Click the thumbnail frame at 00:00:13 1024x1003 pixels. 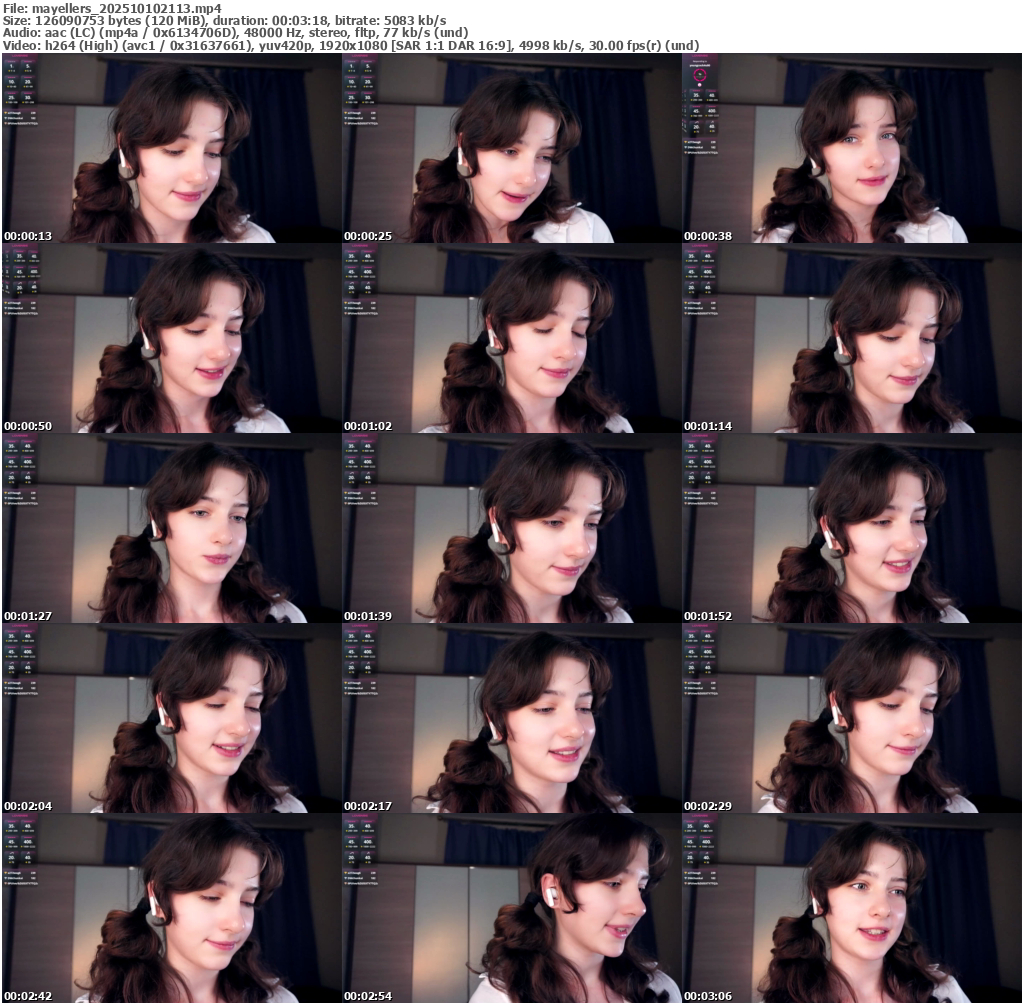click(171, 148)
